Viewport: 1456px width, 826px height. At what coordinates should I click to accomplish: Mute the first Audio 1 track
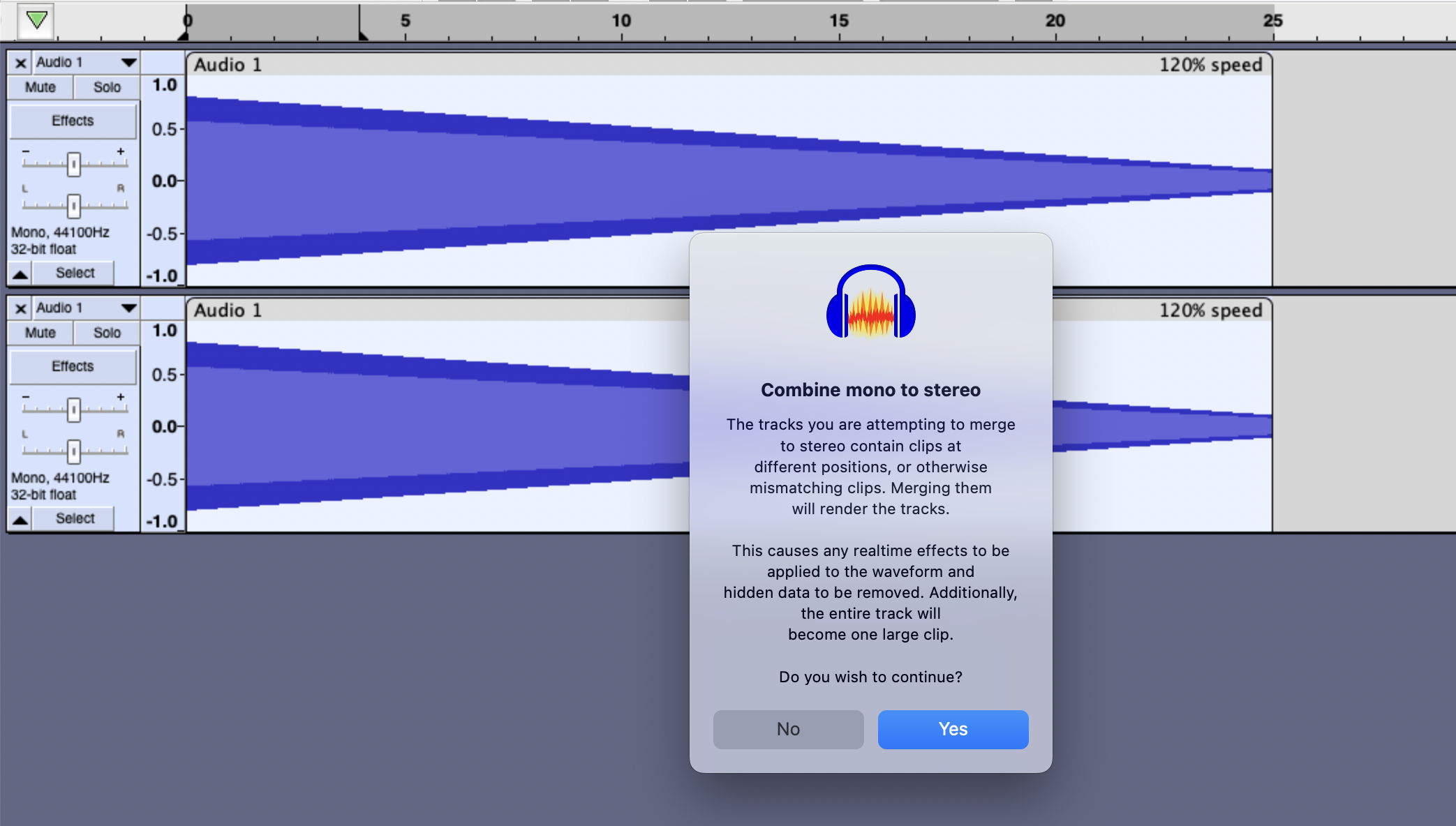click(39, 87)
